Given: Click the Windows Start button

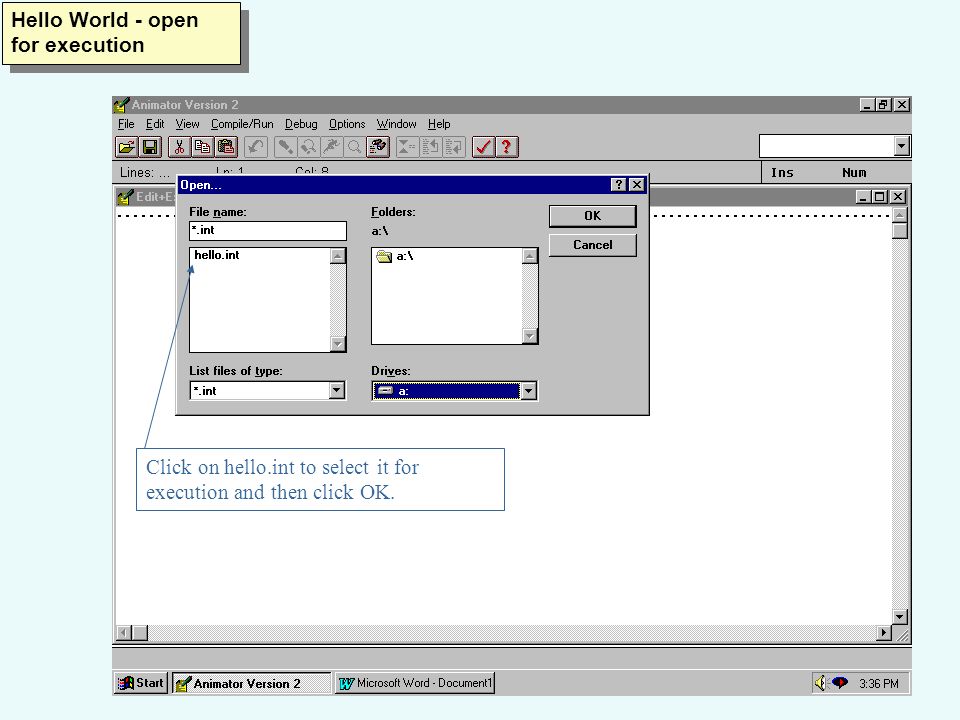Looking at the screenshot, I should [141, 683].
